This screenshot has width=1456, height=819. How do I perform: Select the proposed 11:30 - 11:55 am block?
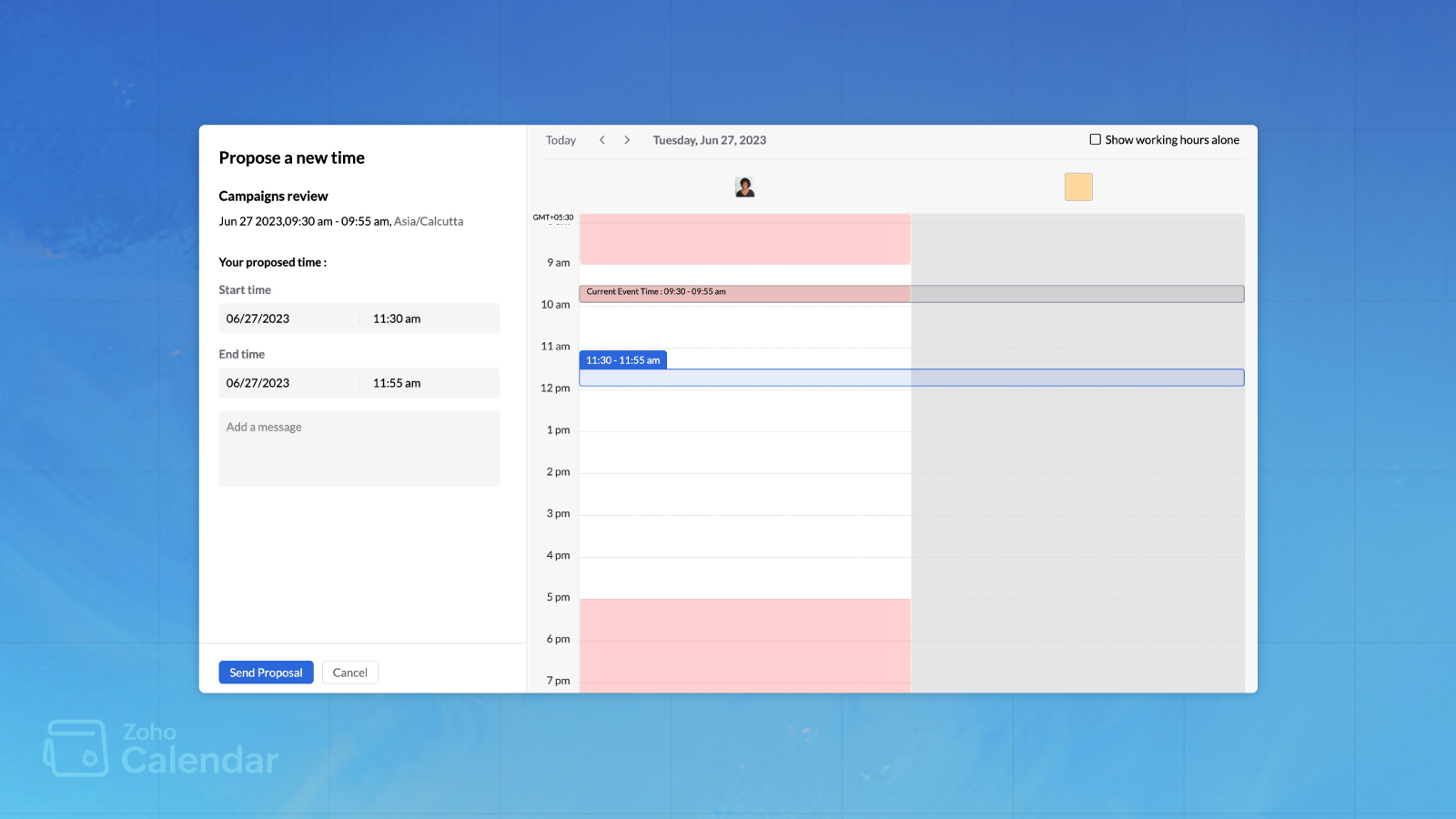coord(911,378)
